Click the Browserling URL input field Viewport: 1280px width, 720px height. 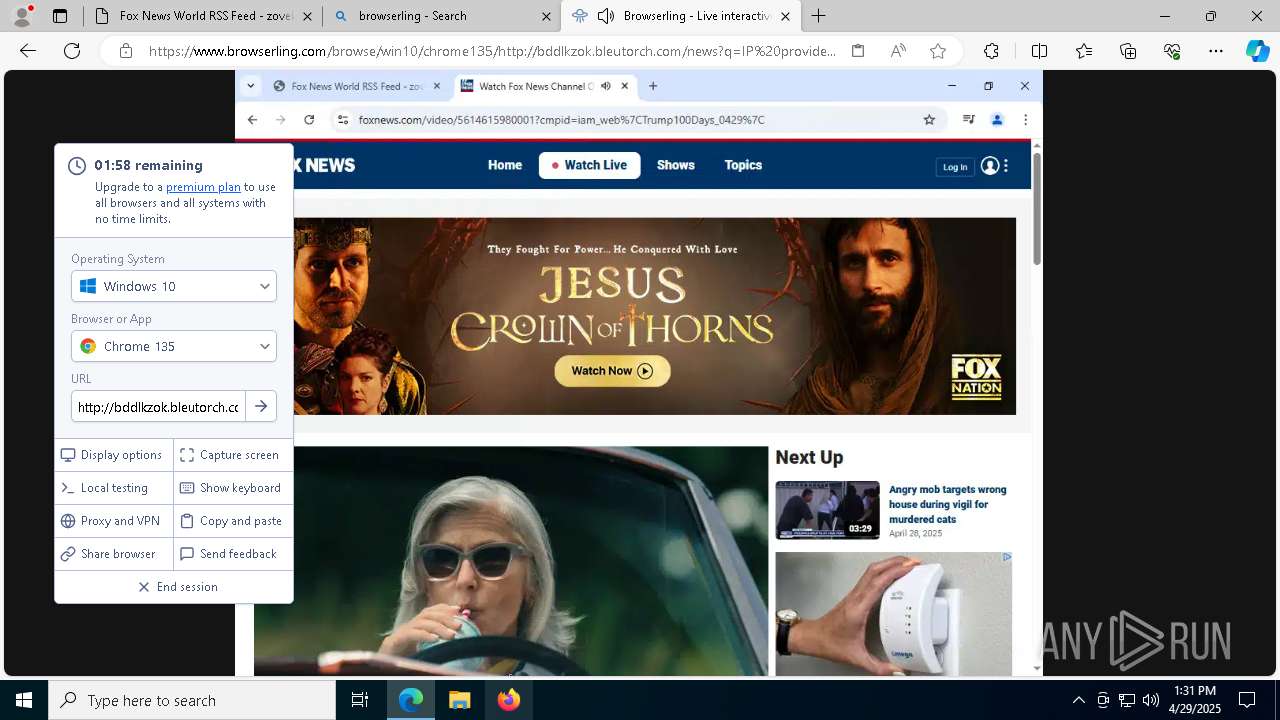(x=158, y=407)
